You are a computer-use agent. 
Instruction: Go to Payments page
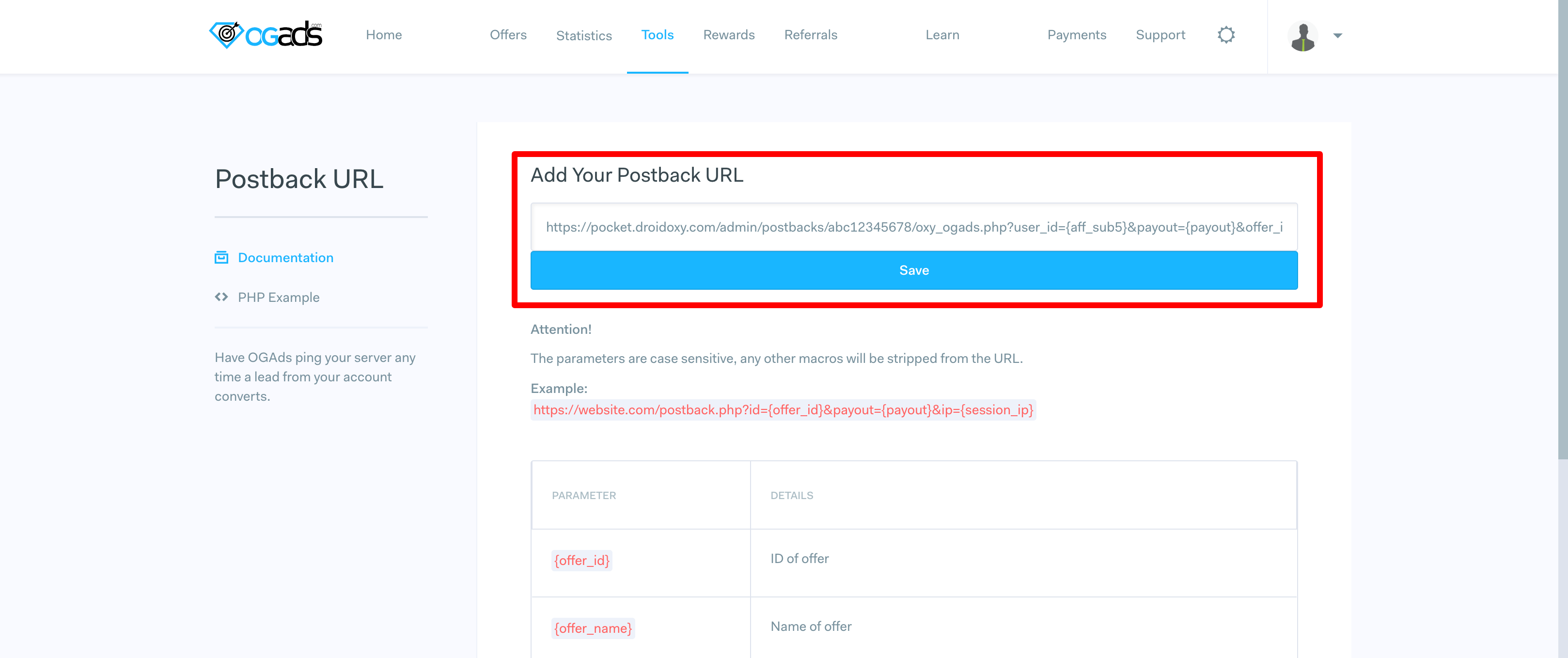(1076, 35)
